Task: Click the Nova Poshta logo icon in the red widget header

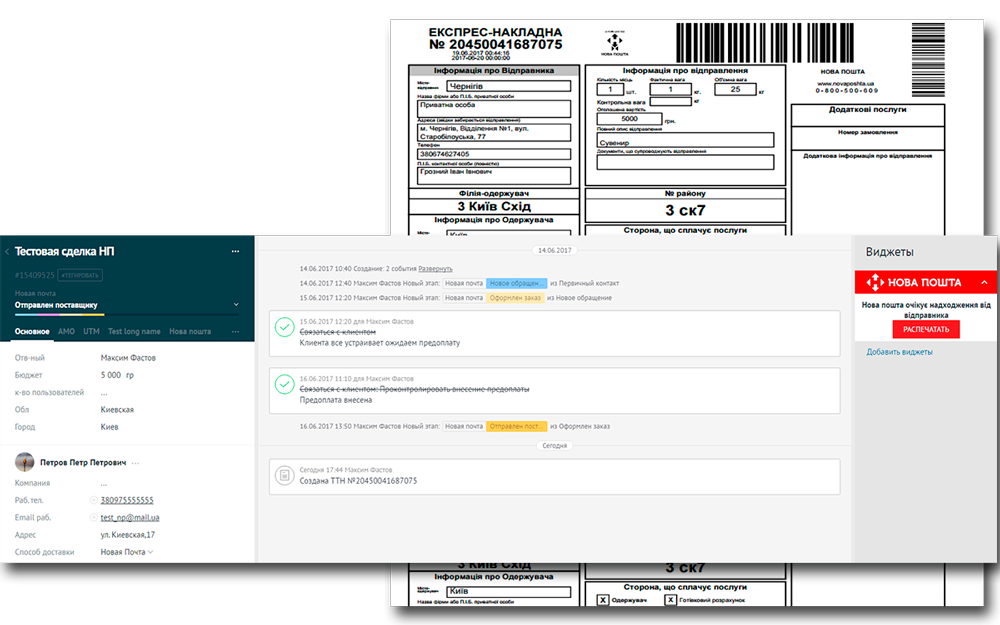Action: [x=875, y=282]
